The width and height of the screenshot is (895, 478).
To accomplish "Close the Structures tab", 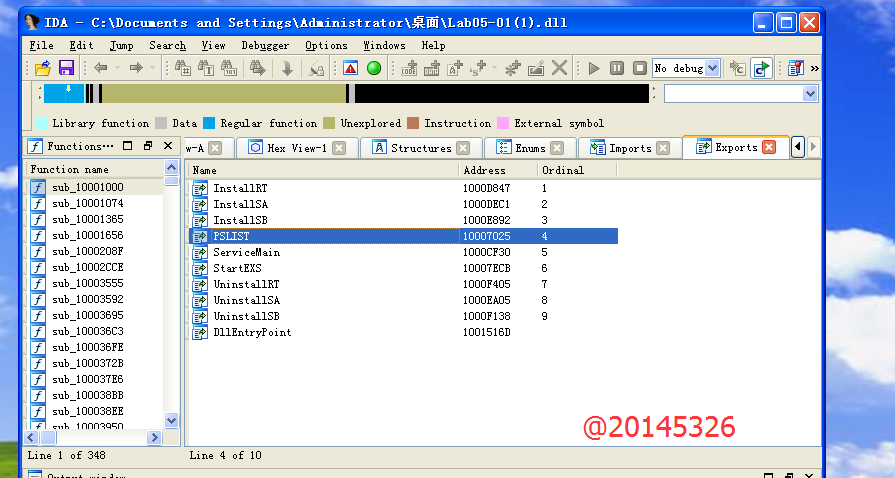I will coord(463,148).
